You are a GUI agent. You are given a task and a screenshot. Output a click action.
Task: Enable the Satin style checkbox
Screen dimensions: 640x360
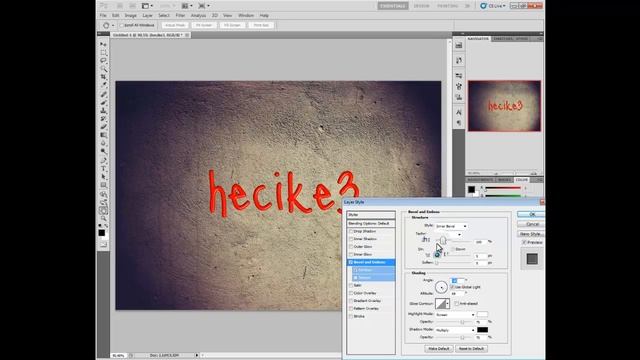click(x=351, y=286)
